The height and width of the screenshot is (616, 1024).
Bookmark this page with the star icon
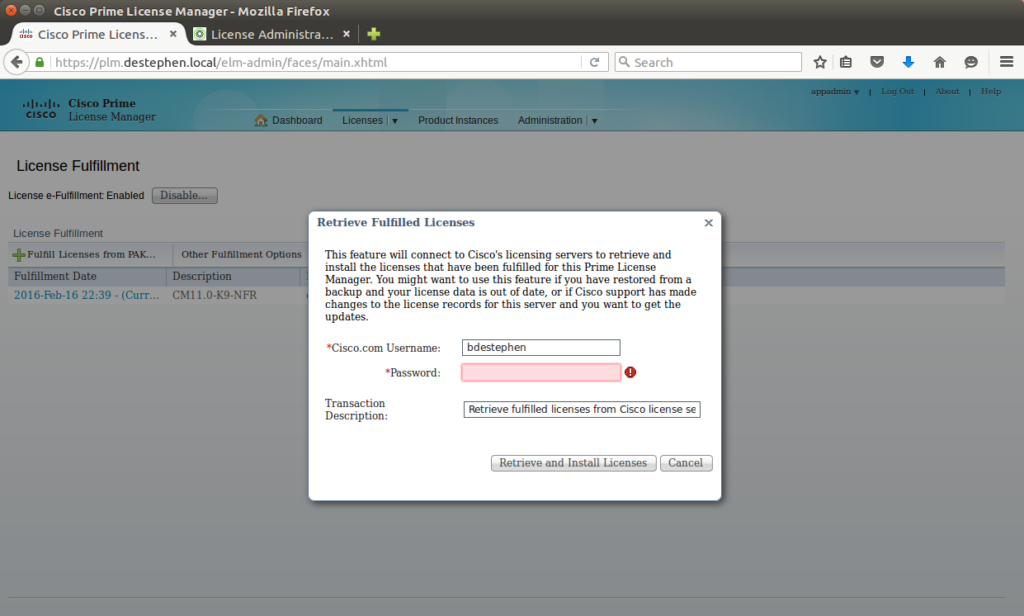pyautogui.click(x=820, y=63)
